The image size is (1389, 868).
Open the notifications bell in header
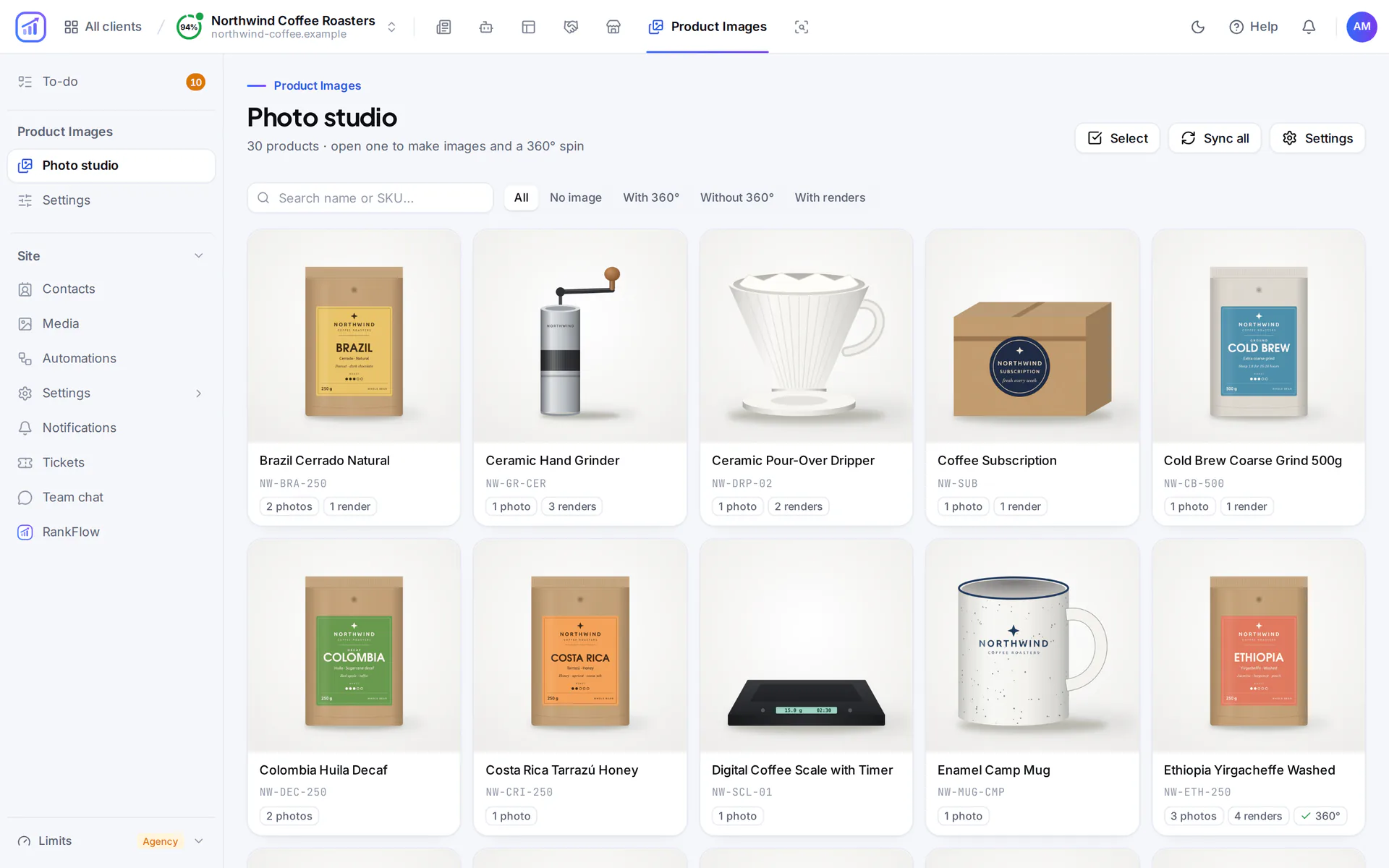coord(1309,27)
